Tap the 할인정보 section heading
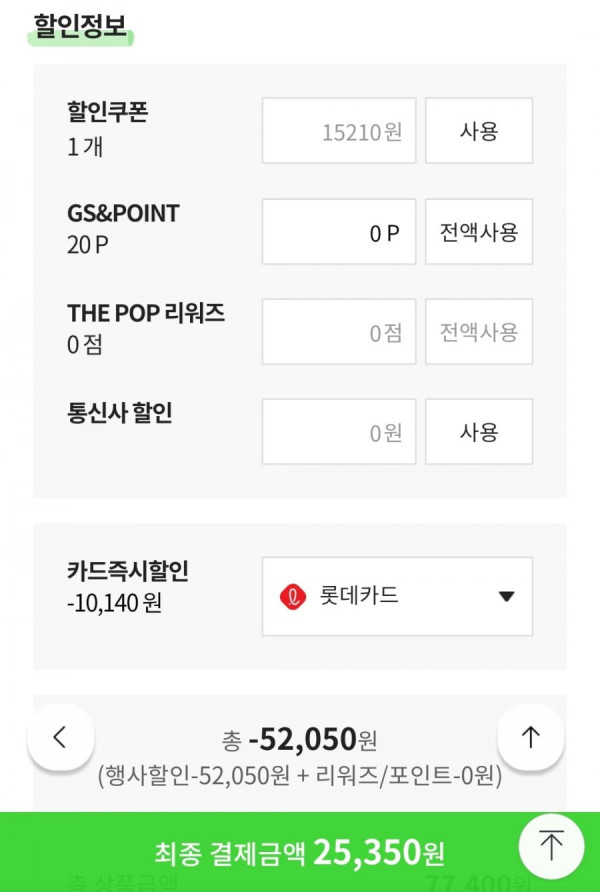 point(80,26)
